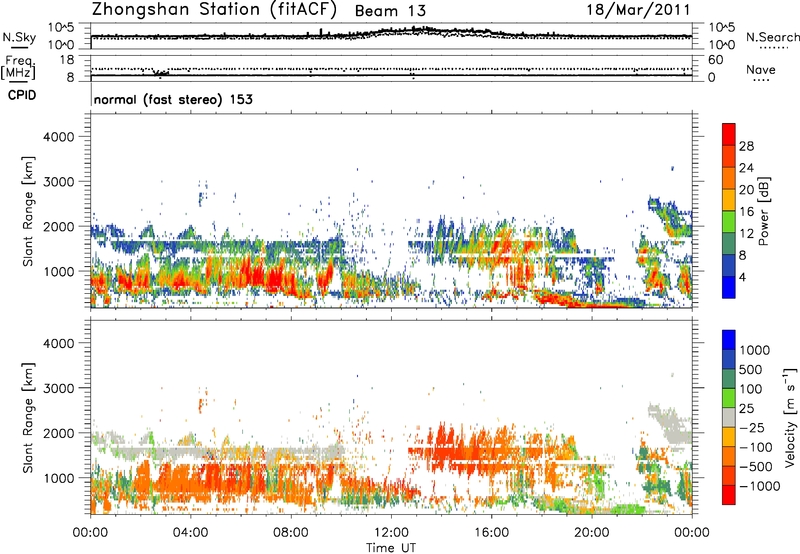Viewport: 800px width, 554px height.
Task: Click the Time UT axis label
Action: point(391,548)
